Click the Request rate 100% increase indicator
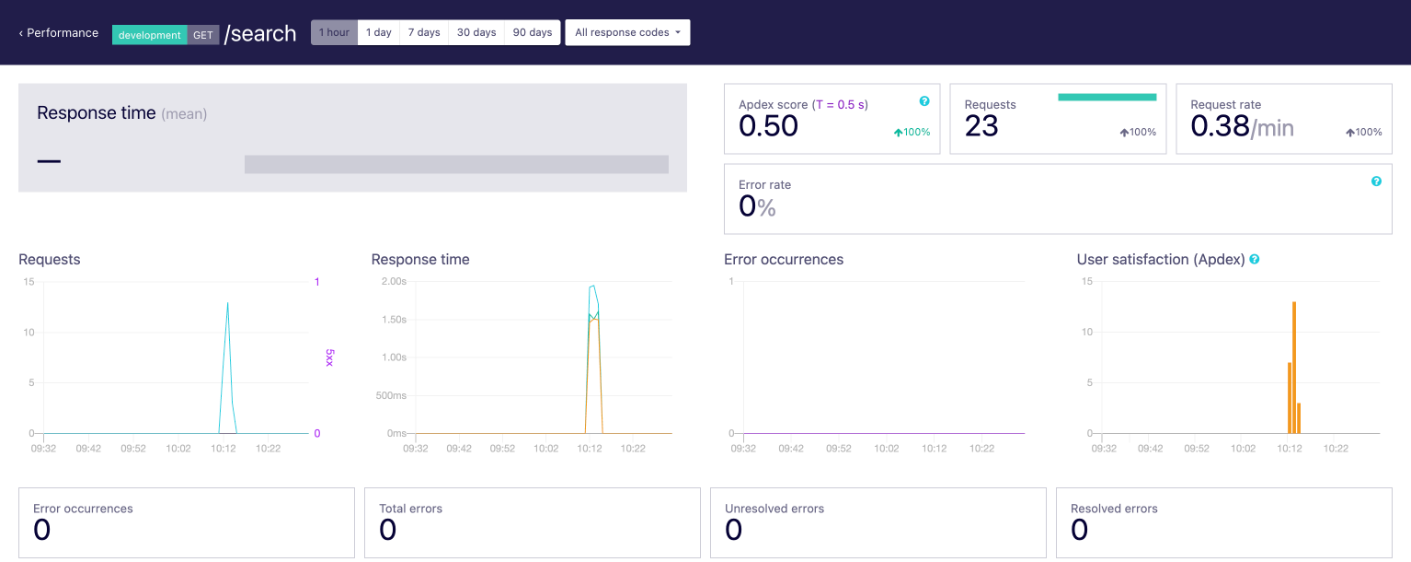 [x=1364, y=132]
